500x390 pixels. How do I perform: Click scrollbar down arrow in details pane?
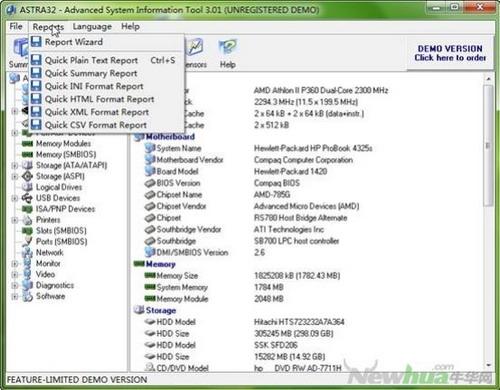tap(488, 366)
